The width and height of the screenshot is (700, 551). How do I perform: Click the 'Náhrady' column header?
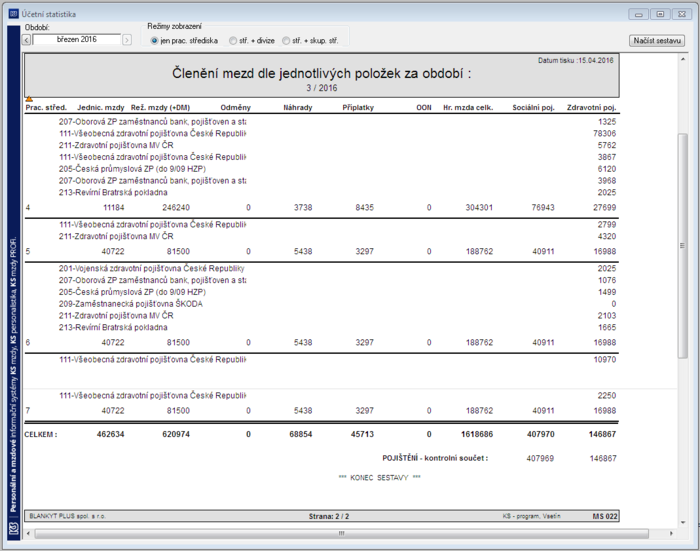[x=298, y=108]
